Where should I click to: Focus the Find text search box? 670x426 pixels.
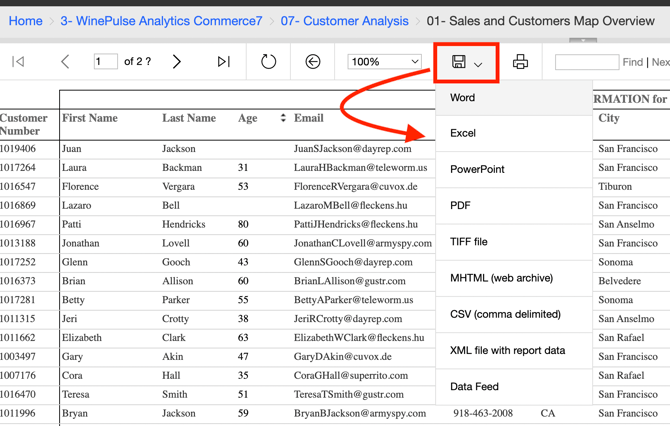click(586, 62)
